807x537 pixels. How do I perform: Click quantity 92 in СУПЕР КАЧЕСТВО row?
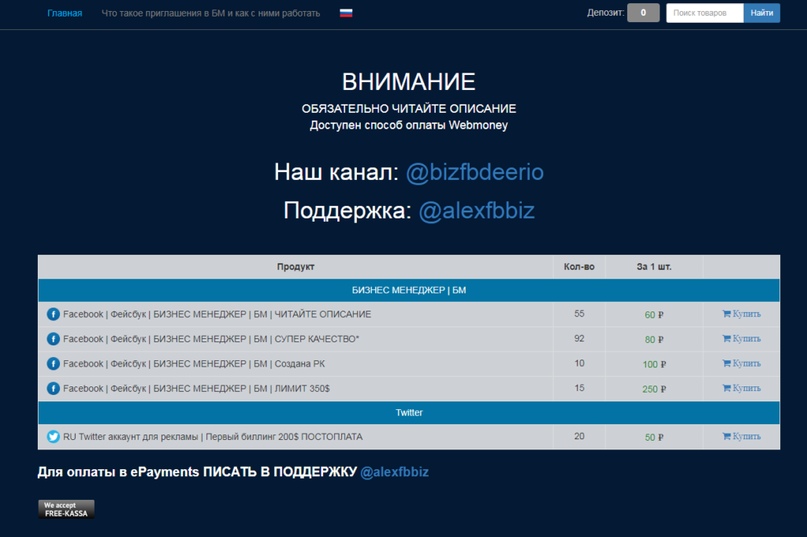click(579, 338)
